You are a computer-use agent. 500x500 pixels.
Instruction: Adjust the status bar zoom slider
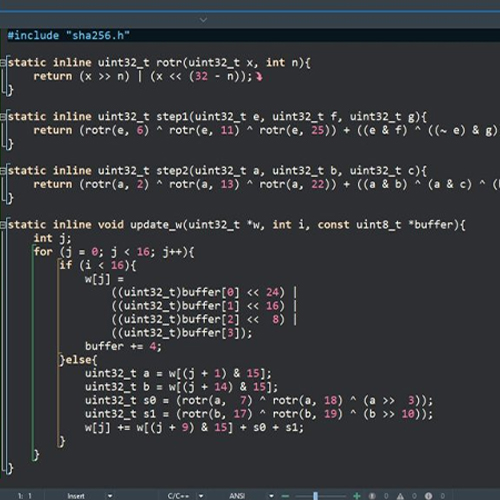315,496
